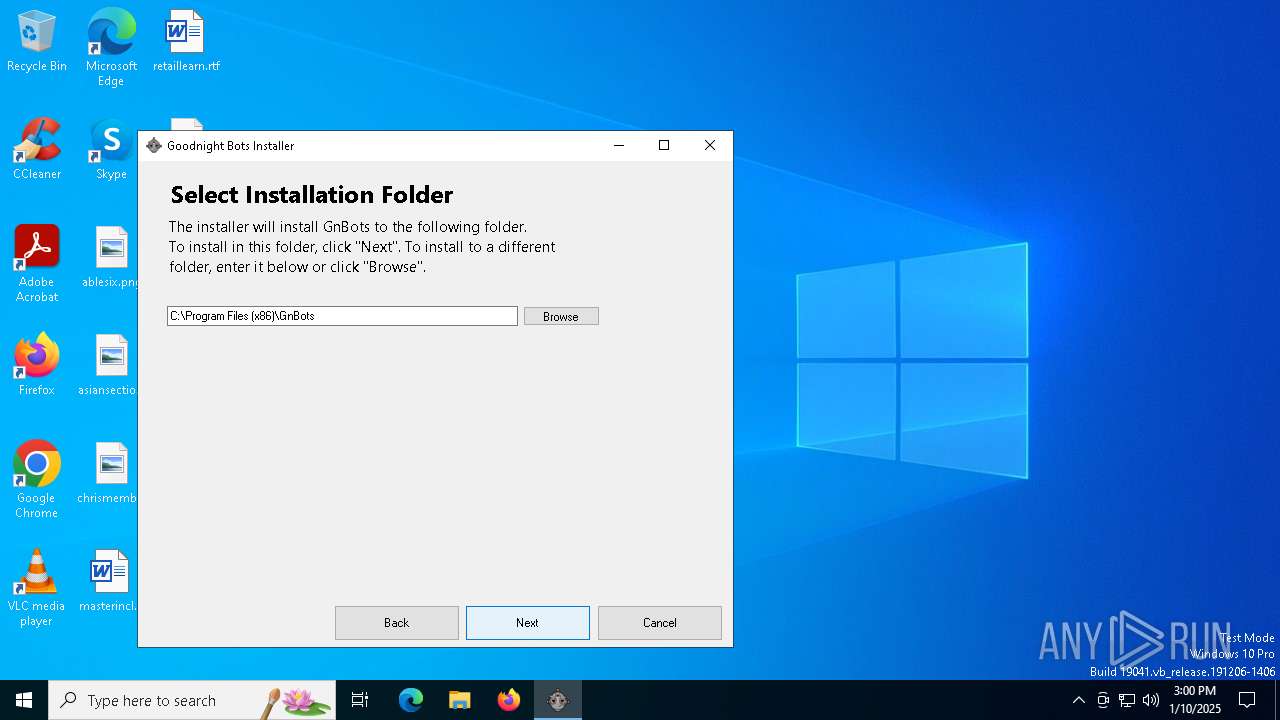Select the asiansection image desktop file
Viewport: 1280px width, 720px height.
(x=108, y=365)
